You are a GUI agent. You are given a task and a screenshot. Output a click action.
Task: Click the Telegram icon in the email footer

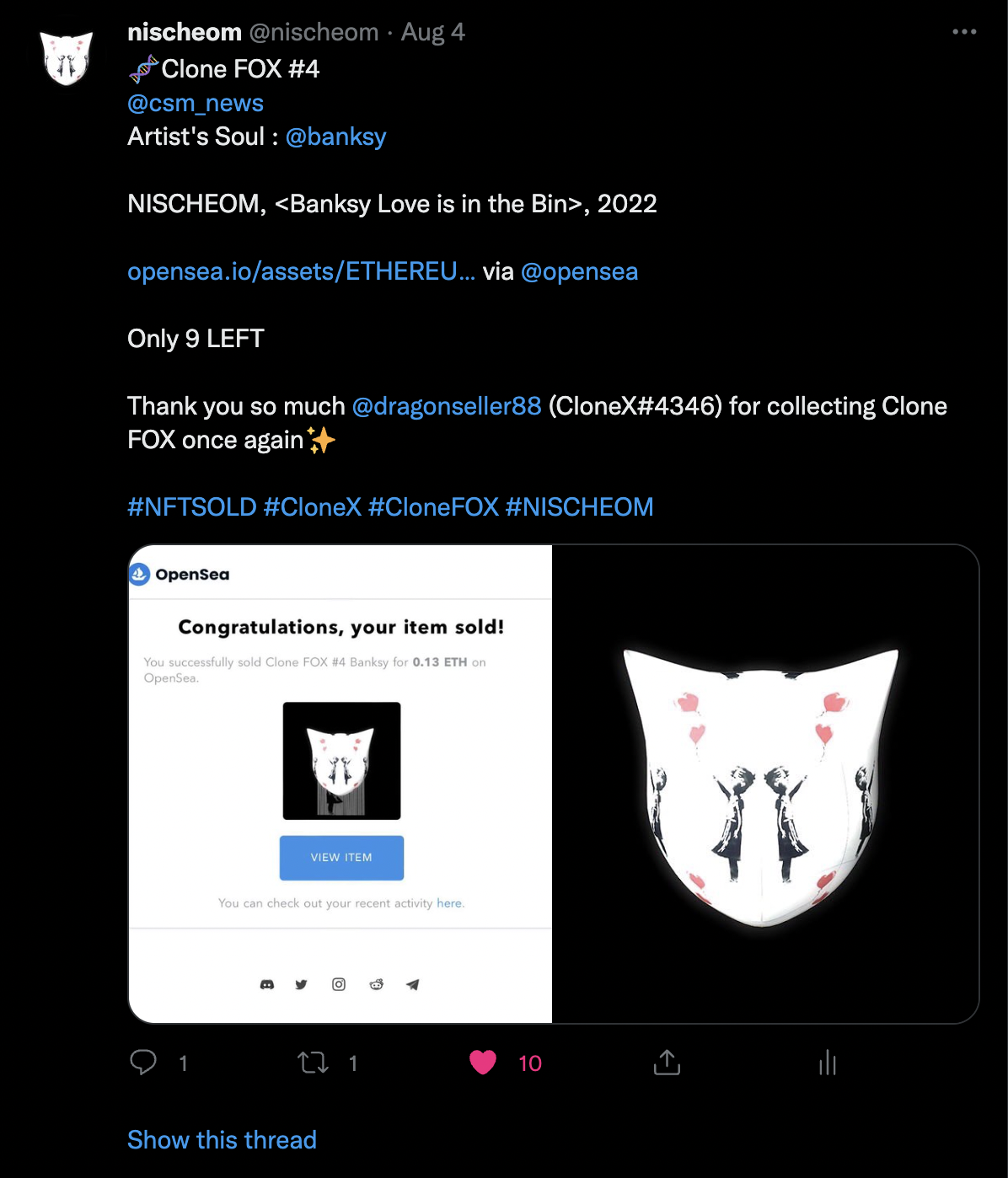click(x=412, y=984)
